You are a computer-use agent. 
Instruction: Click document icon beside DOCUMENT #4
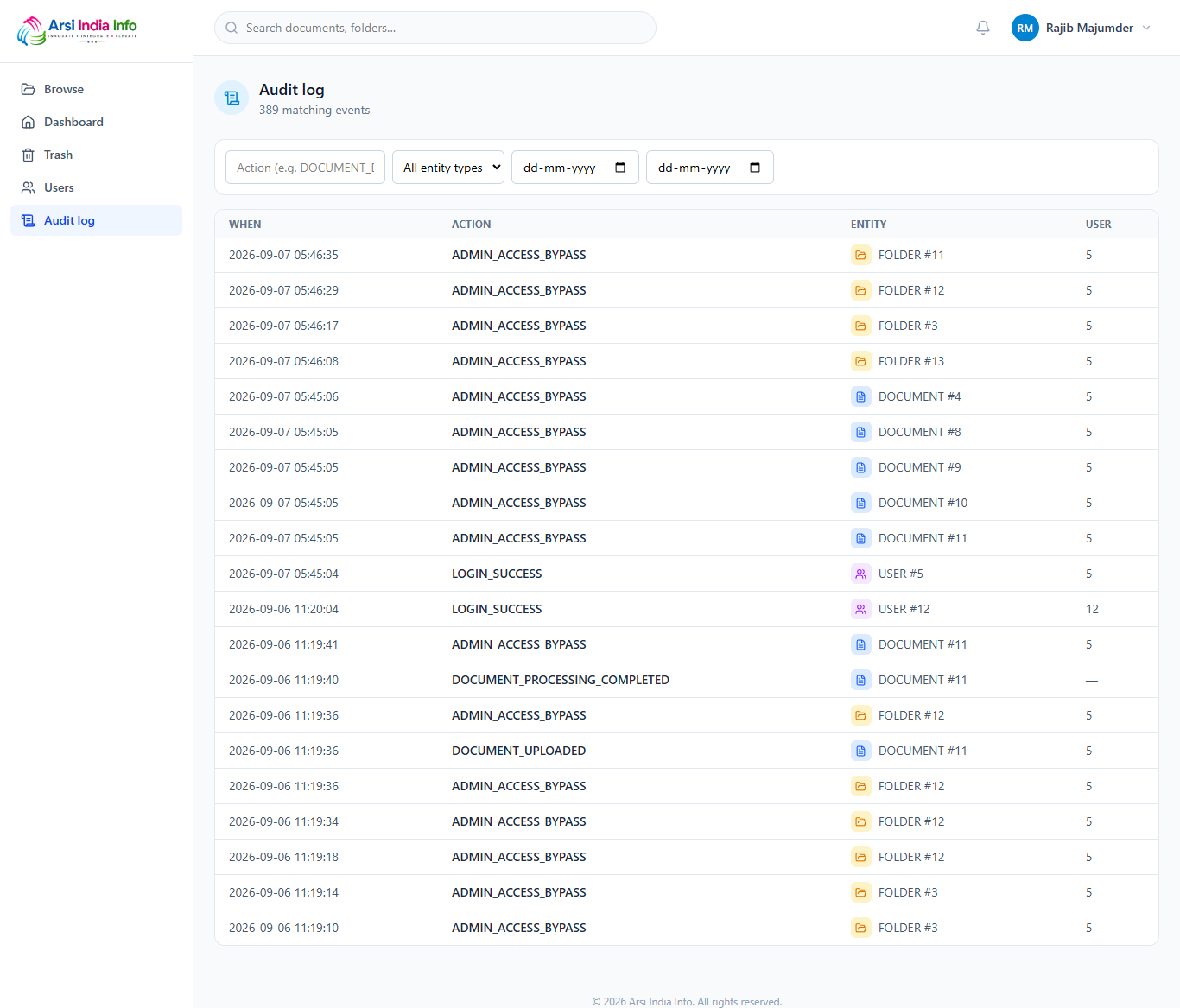tap(860, 396)
